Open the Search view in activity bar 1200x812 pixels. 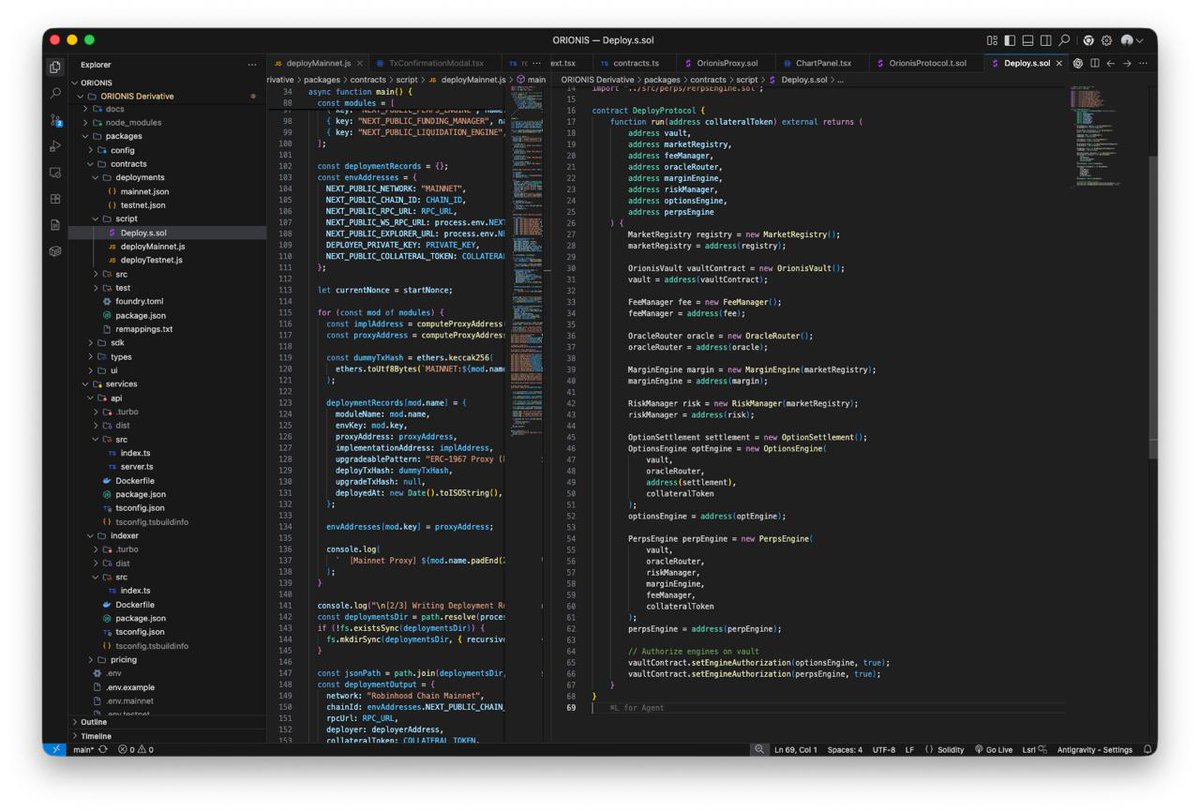(55, 93)
